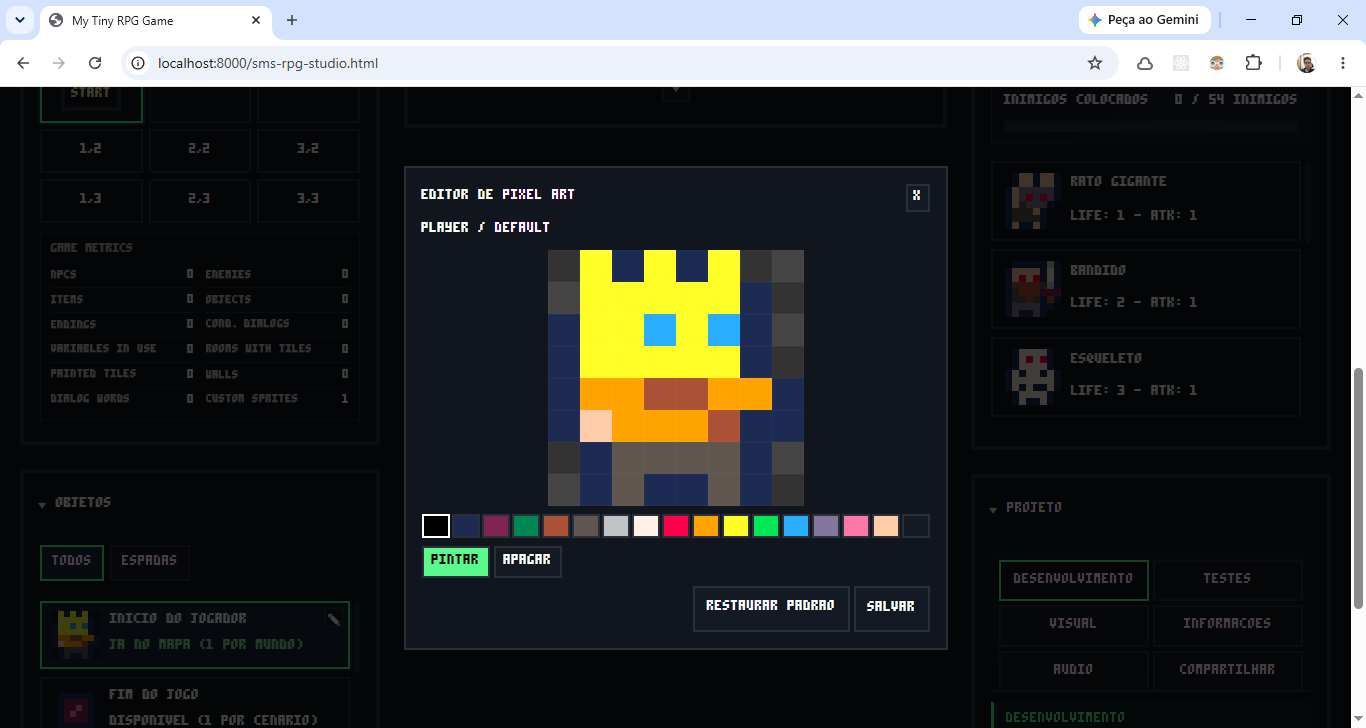This screenshot has height=728, width=1366.
Task: Select the Apagar erase mode
Action: (527, 561)
